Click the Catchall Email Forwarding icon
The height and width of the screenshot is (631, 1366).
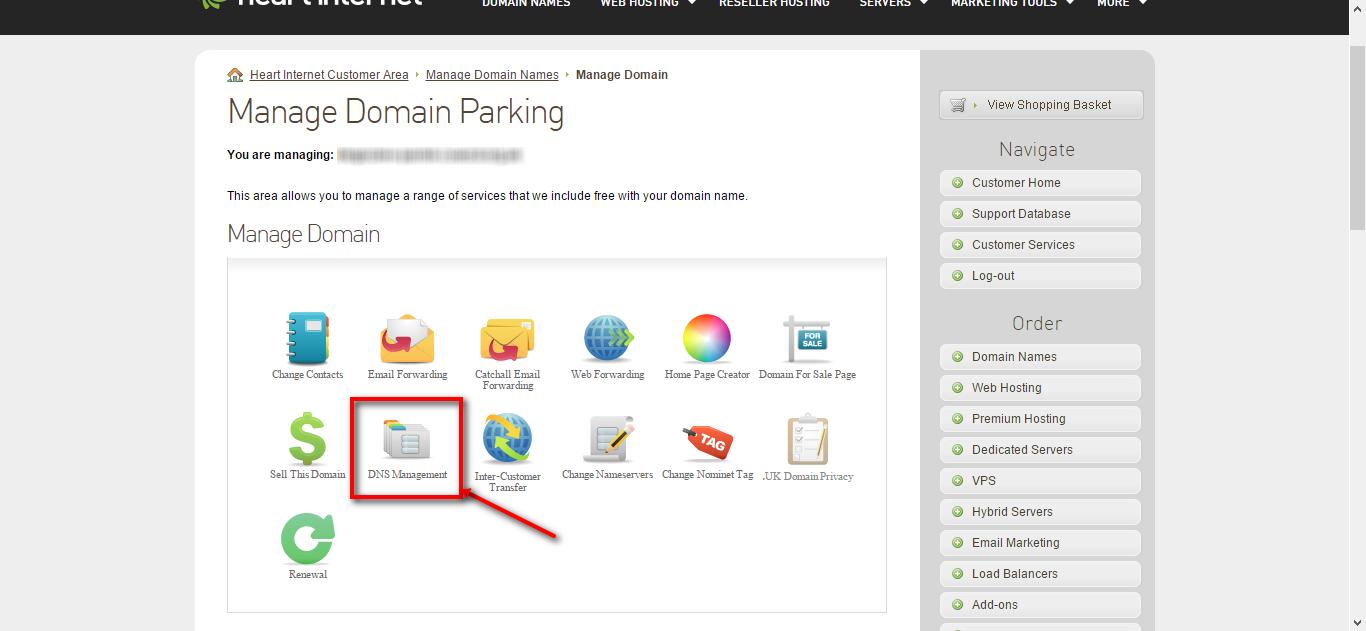507,340
